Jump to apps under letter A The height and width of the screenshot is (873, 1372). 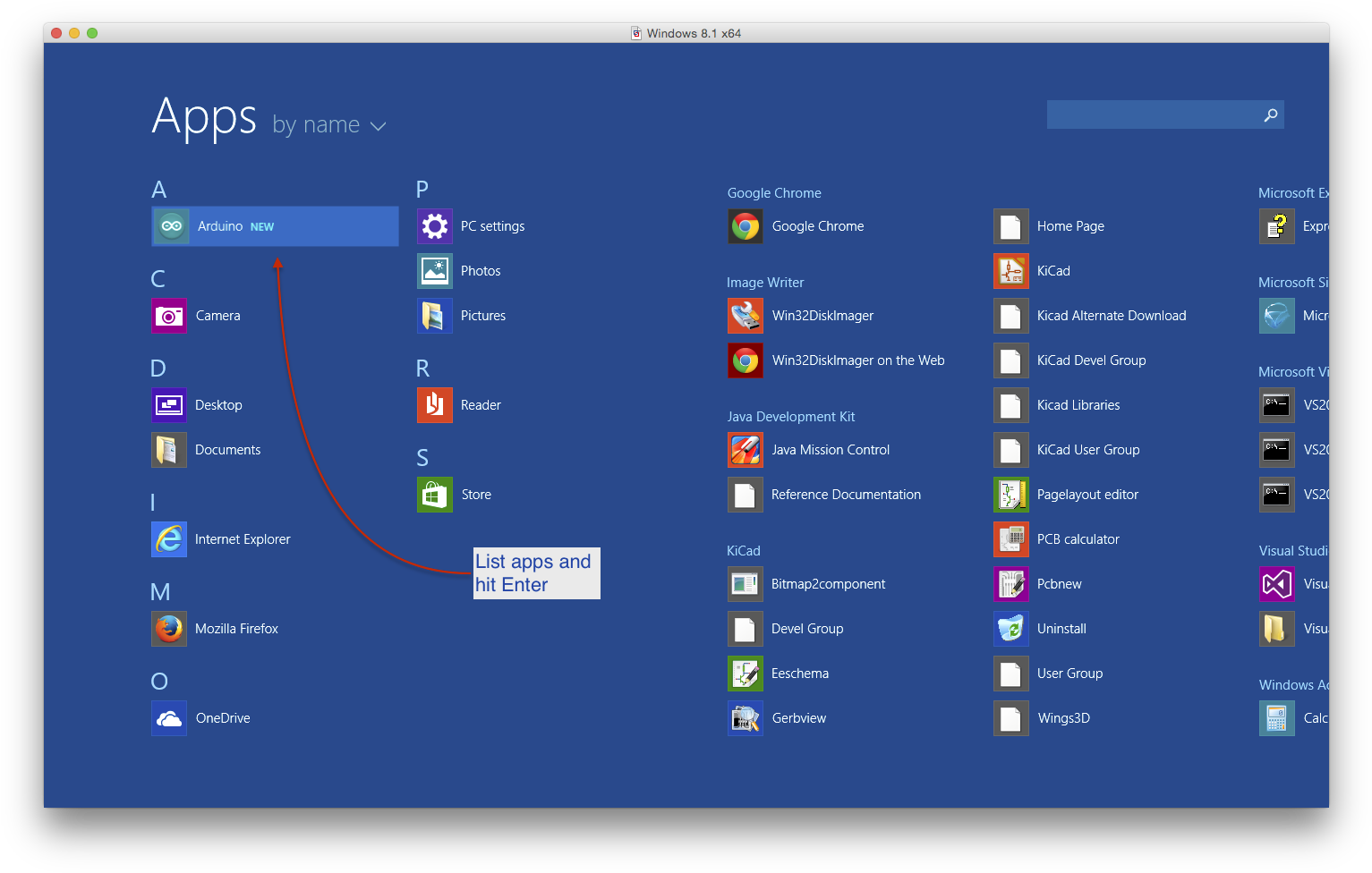tap(159, 190)
